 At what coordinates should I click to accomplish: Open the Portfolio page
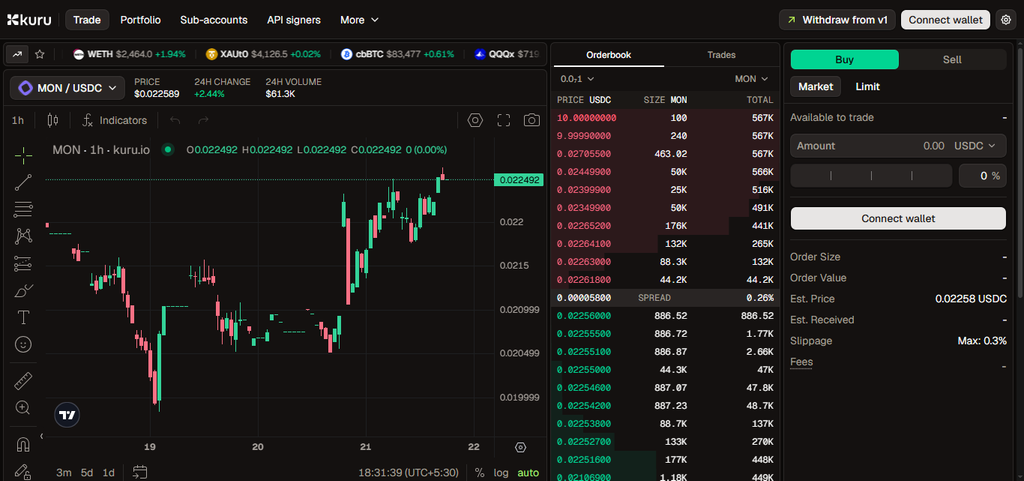pos(140,20)
